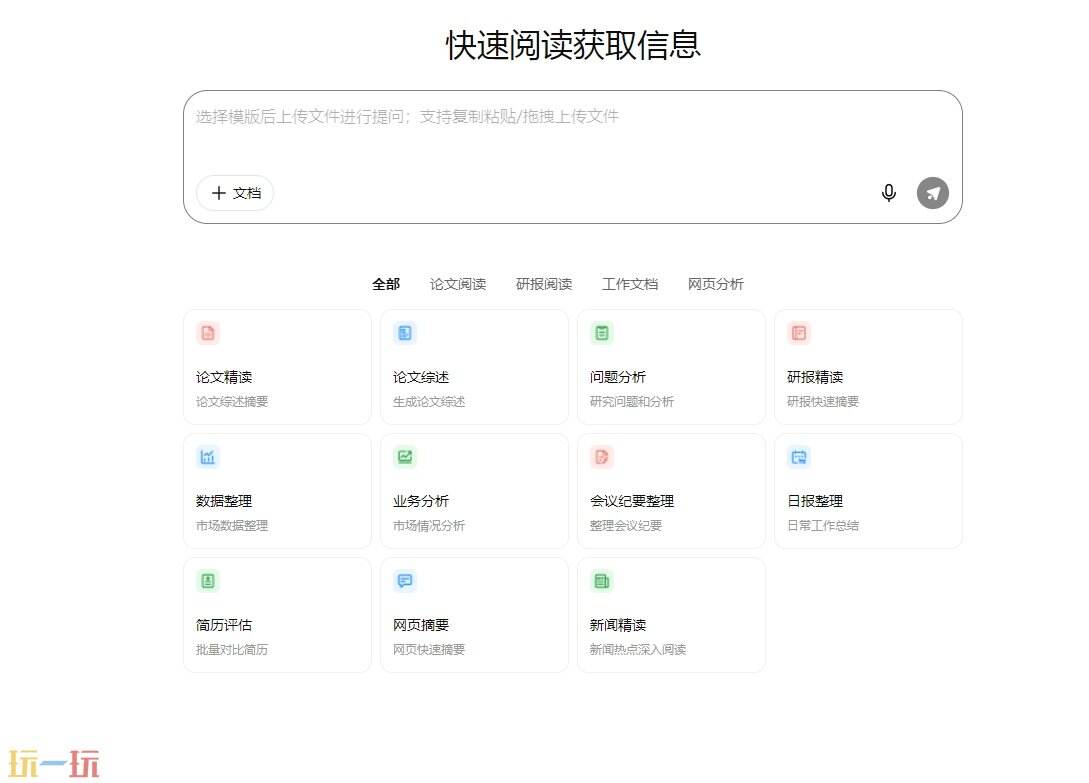Open the 工作文档 tab

tap(630, 284)
